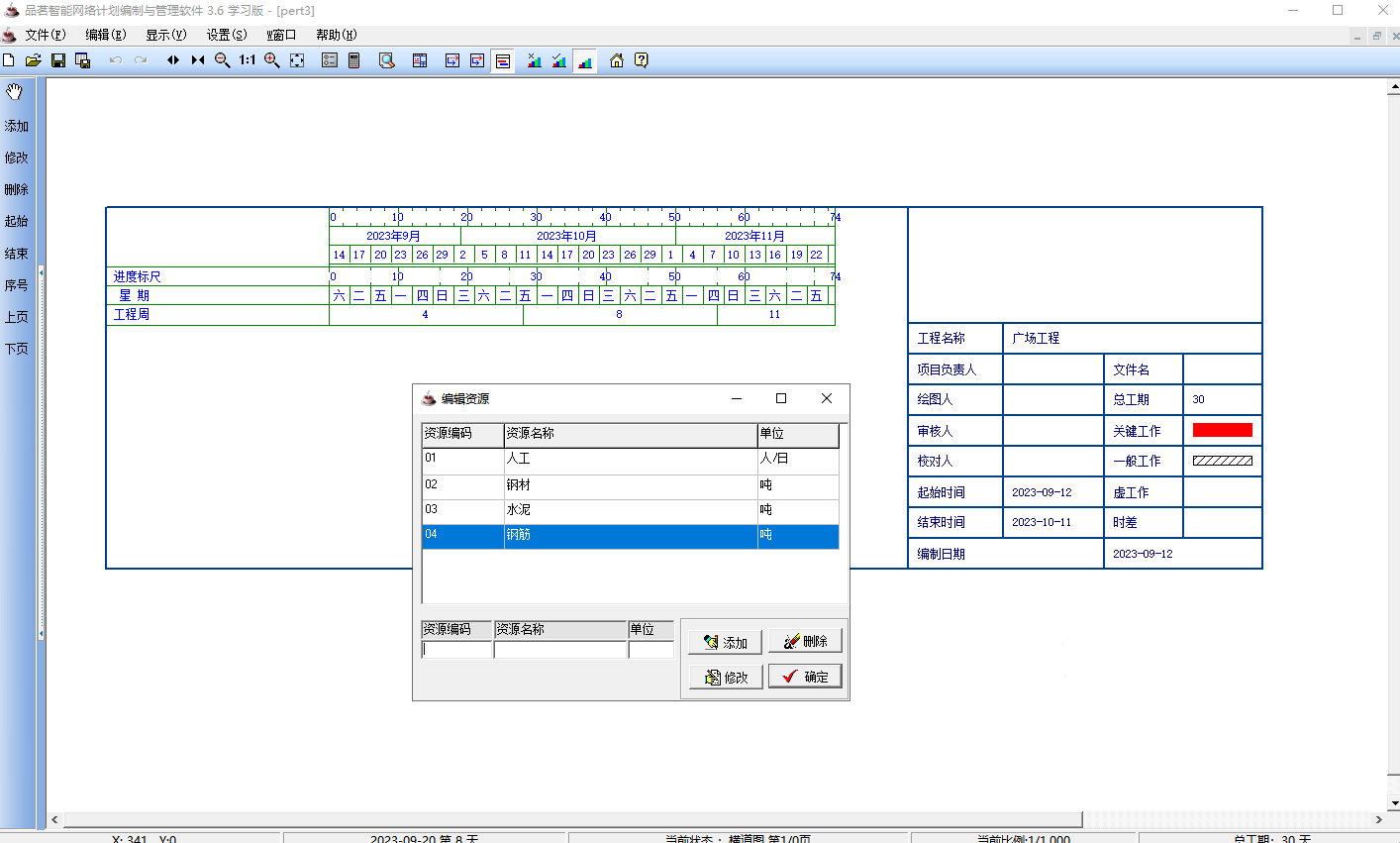Click 添加 in the left sidebar
The image size is (1400, 843).
17,126
